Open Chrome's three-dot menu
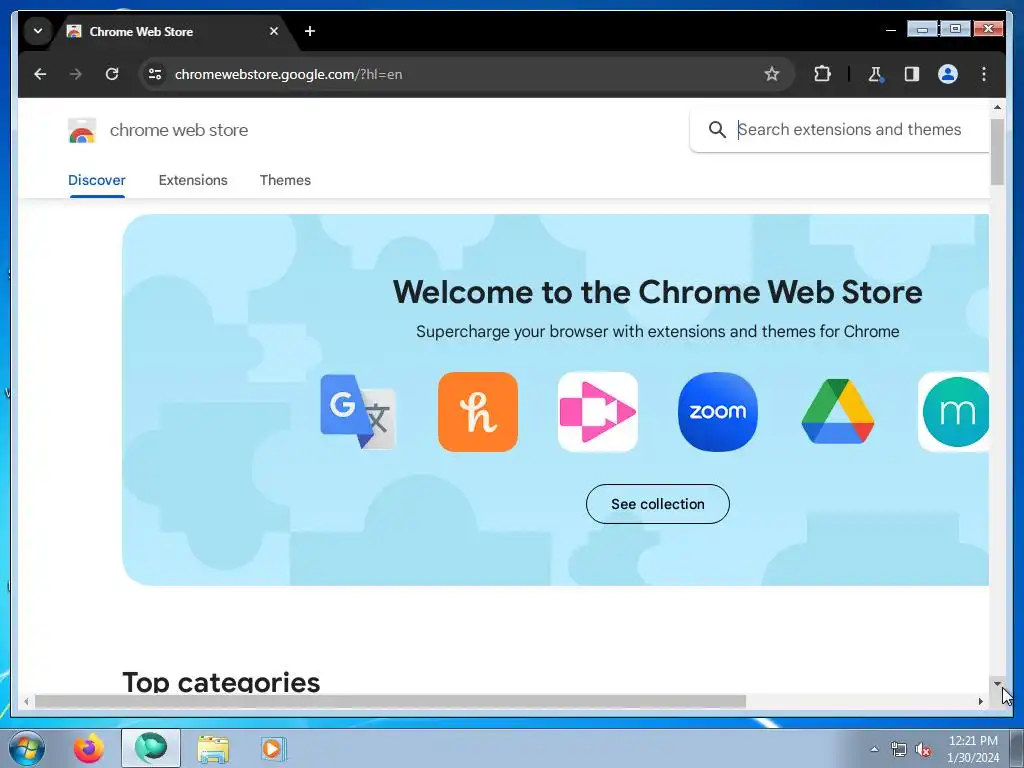The image size is (1024, 768). (x=984, y=74)
